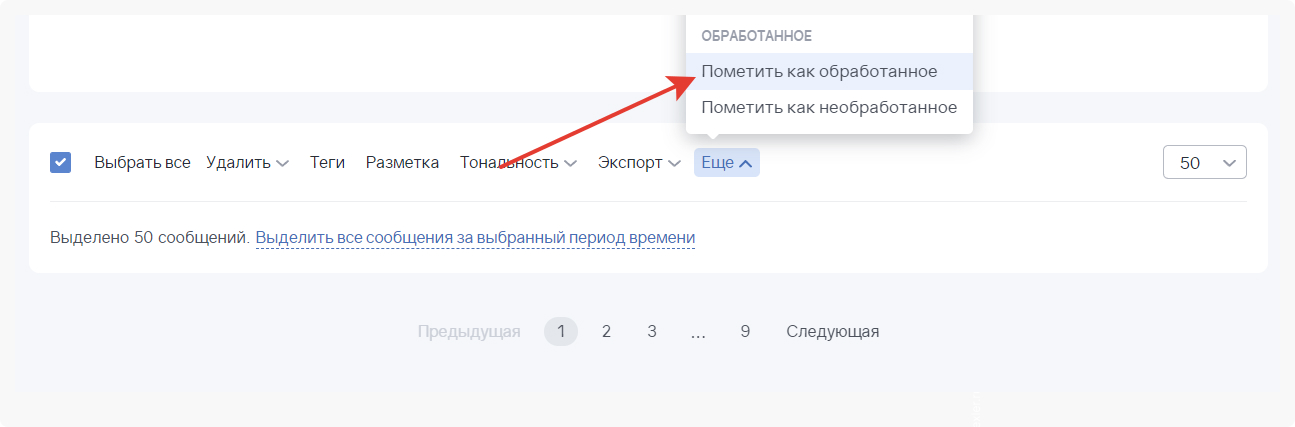Click the 'Выбрать все' label
The height and width of the screenshot is (427, 1295).
[142, 163]
